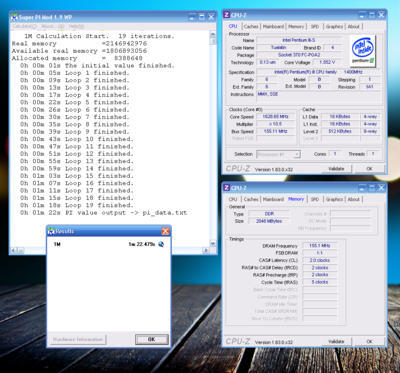Select the Mainboard tab in upper CPU-Z window
Viewport: 400px width, 373px height.
pyautogui.click(x=273, y=27)
